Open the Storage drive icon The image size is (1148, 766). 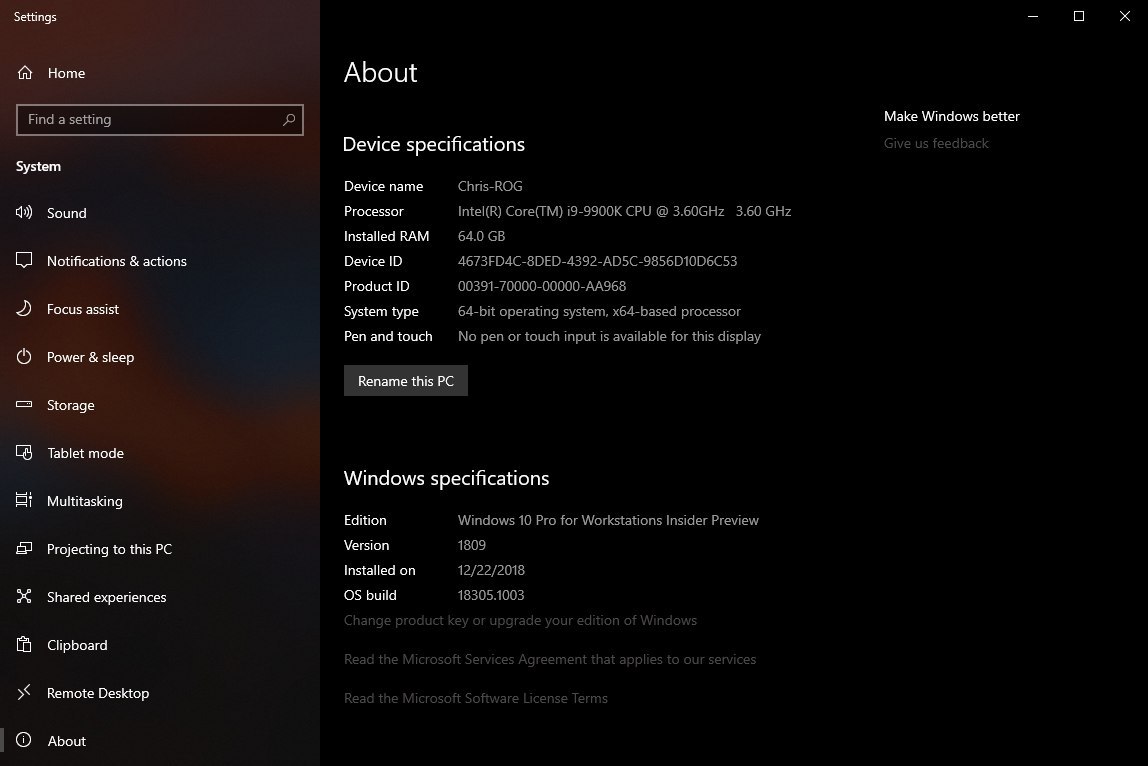[x=25, y=405]
